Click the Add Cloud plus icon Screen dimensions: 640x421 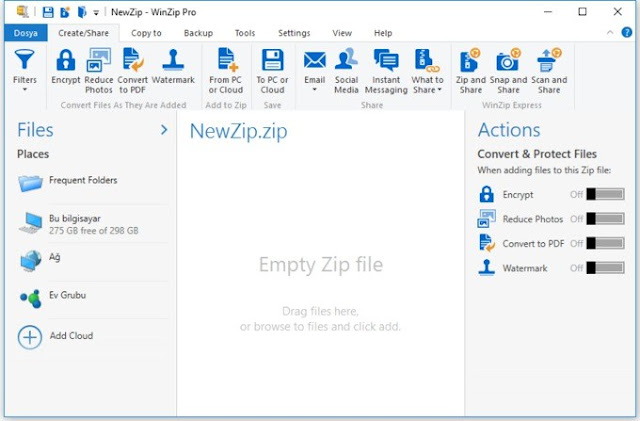30,337
